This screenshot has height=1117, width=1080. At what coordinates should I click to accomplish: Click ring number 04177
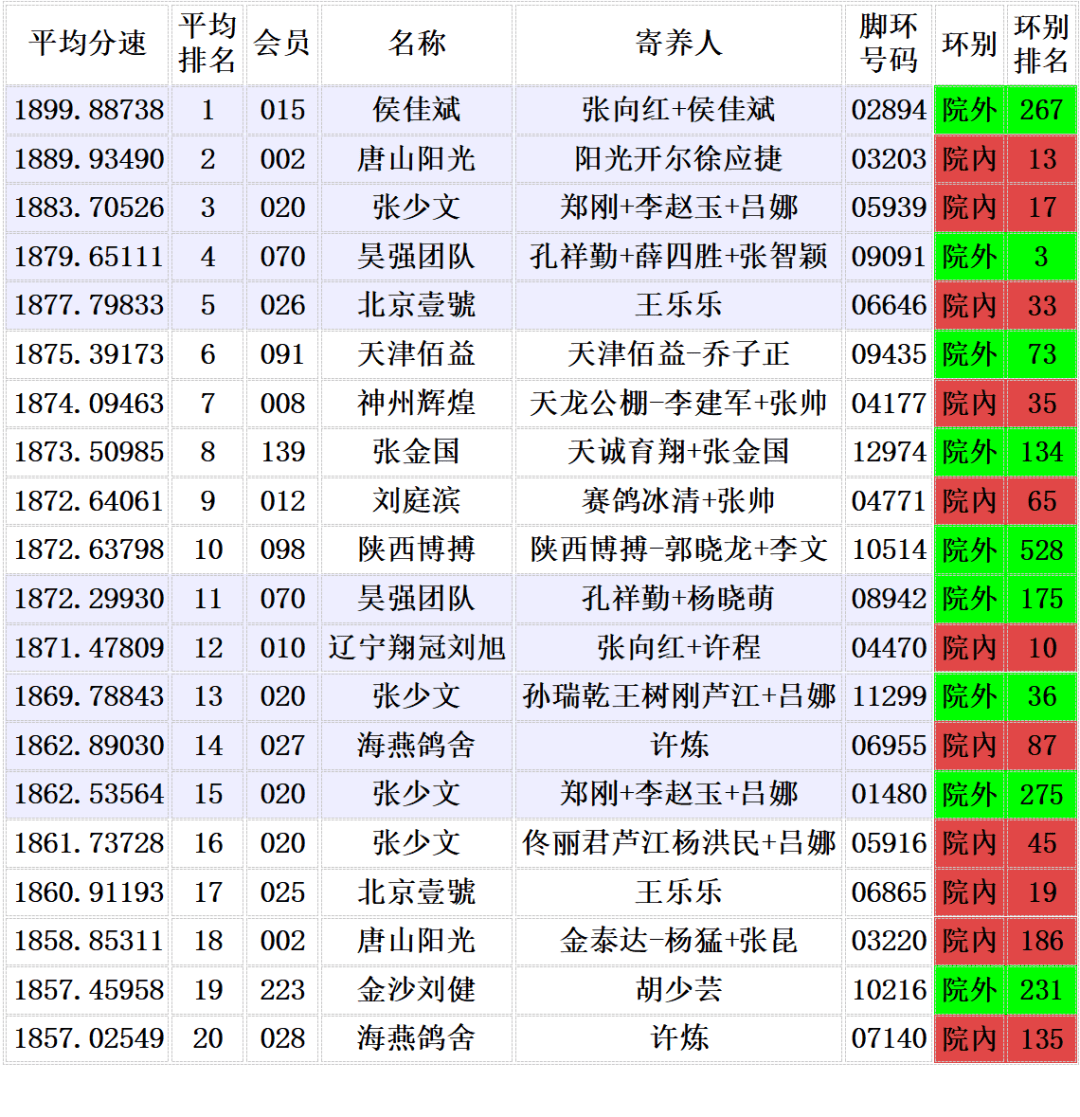888,403
